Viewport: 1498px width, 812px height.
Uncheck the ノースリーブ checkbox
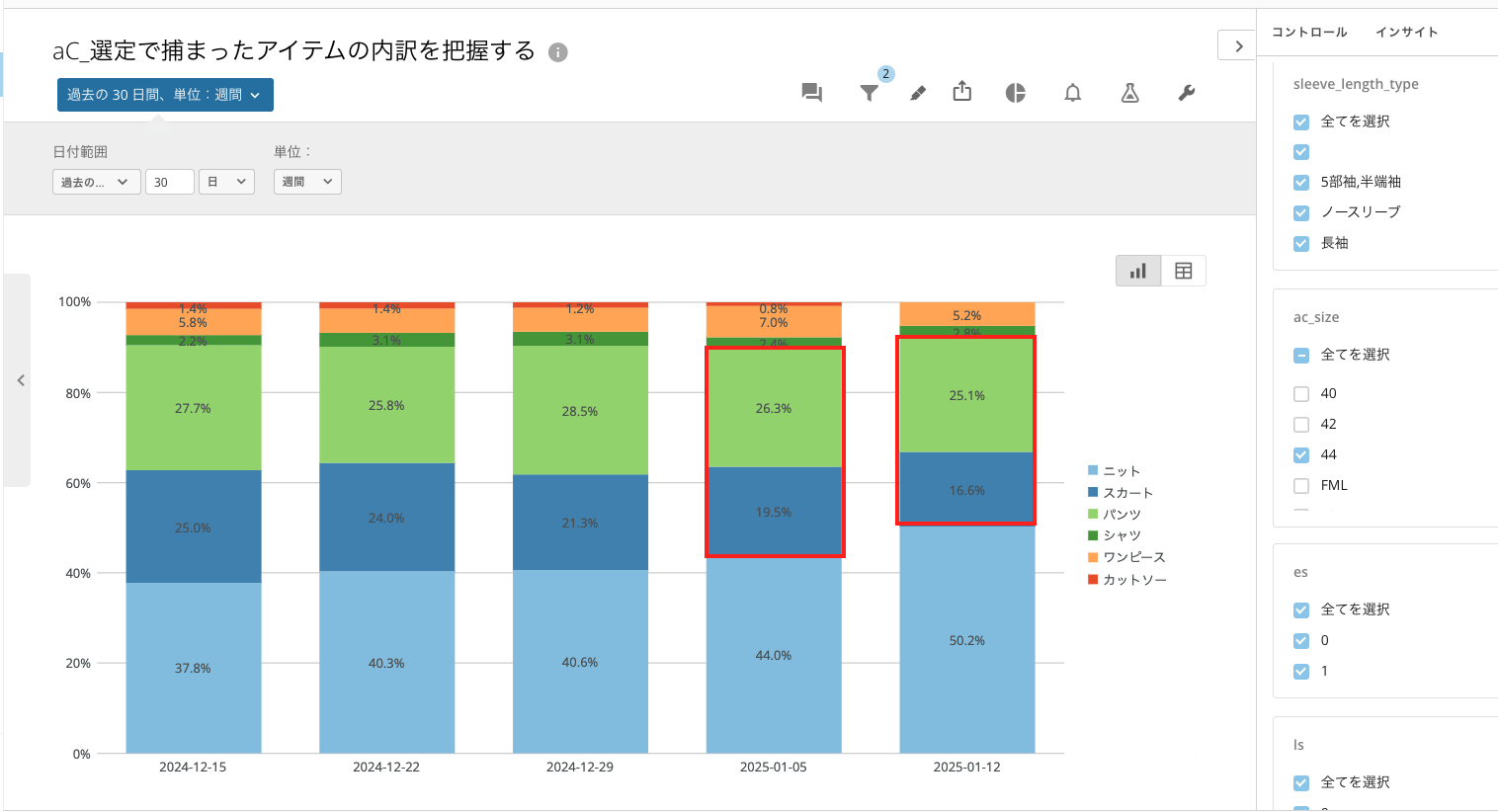[x=1301, y=212]
